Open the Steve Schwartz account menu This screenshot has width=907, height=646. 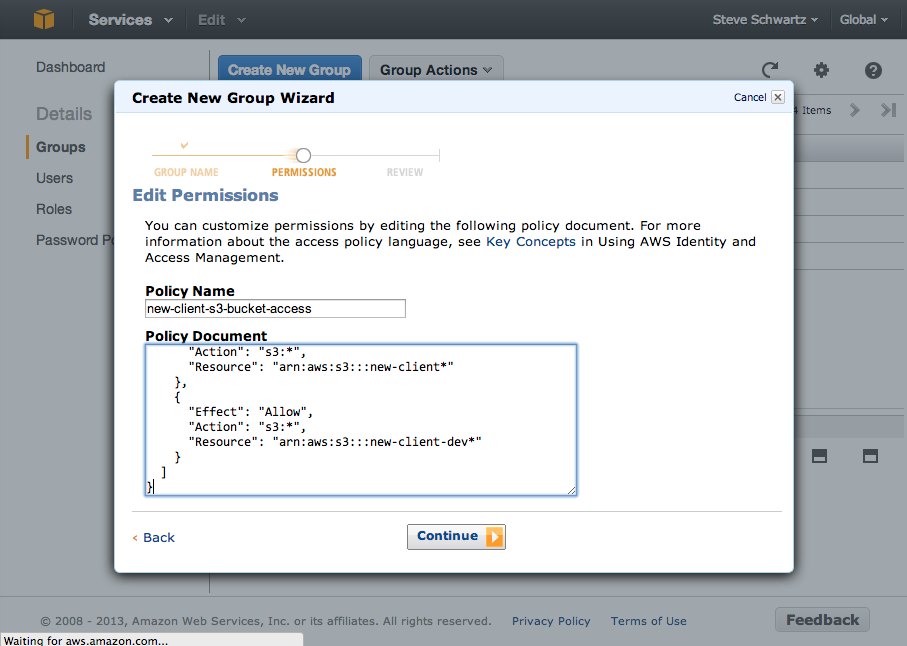[765, 20]
